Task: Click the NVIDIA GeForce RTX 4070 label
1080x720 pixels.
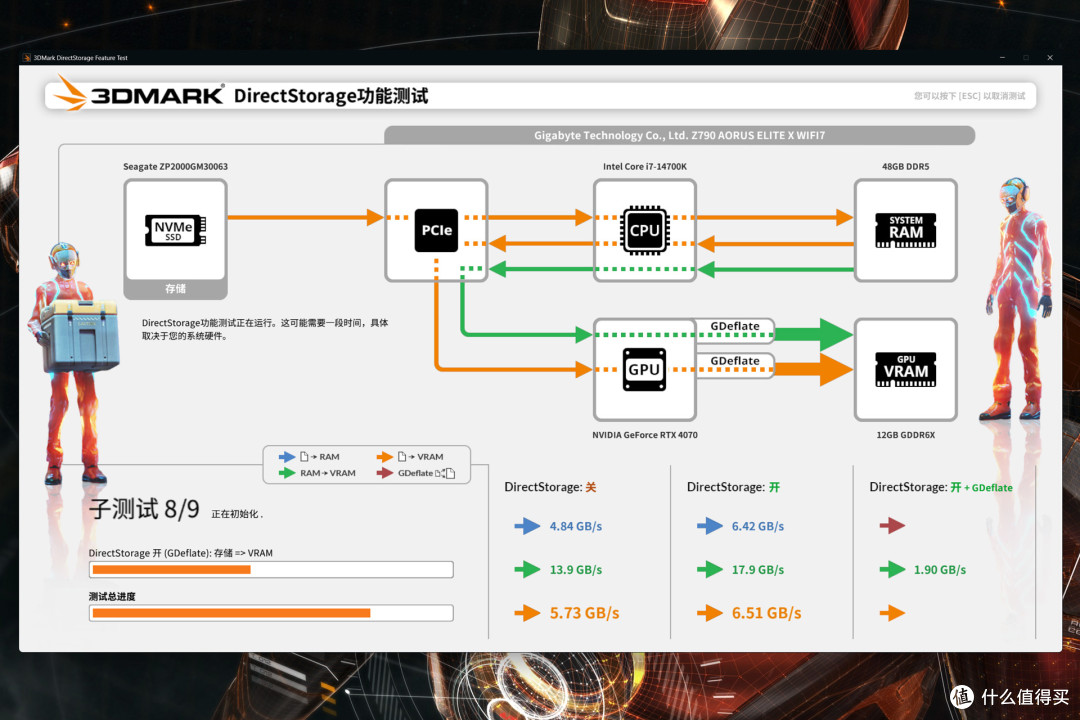Action: (x=645, y=435)
